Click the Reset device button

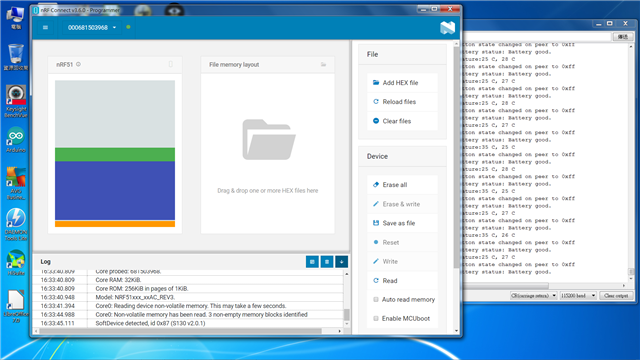coord(402,242)
